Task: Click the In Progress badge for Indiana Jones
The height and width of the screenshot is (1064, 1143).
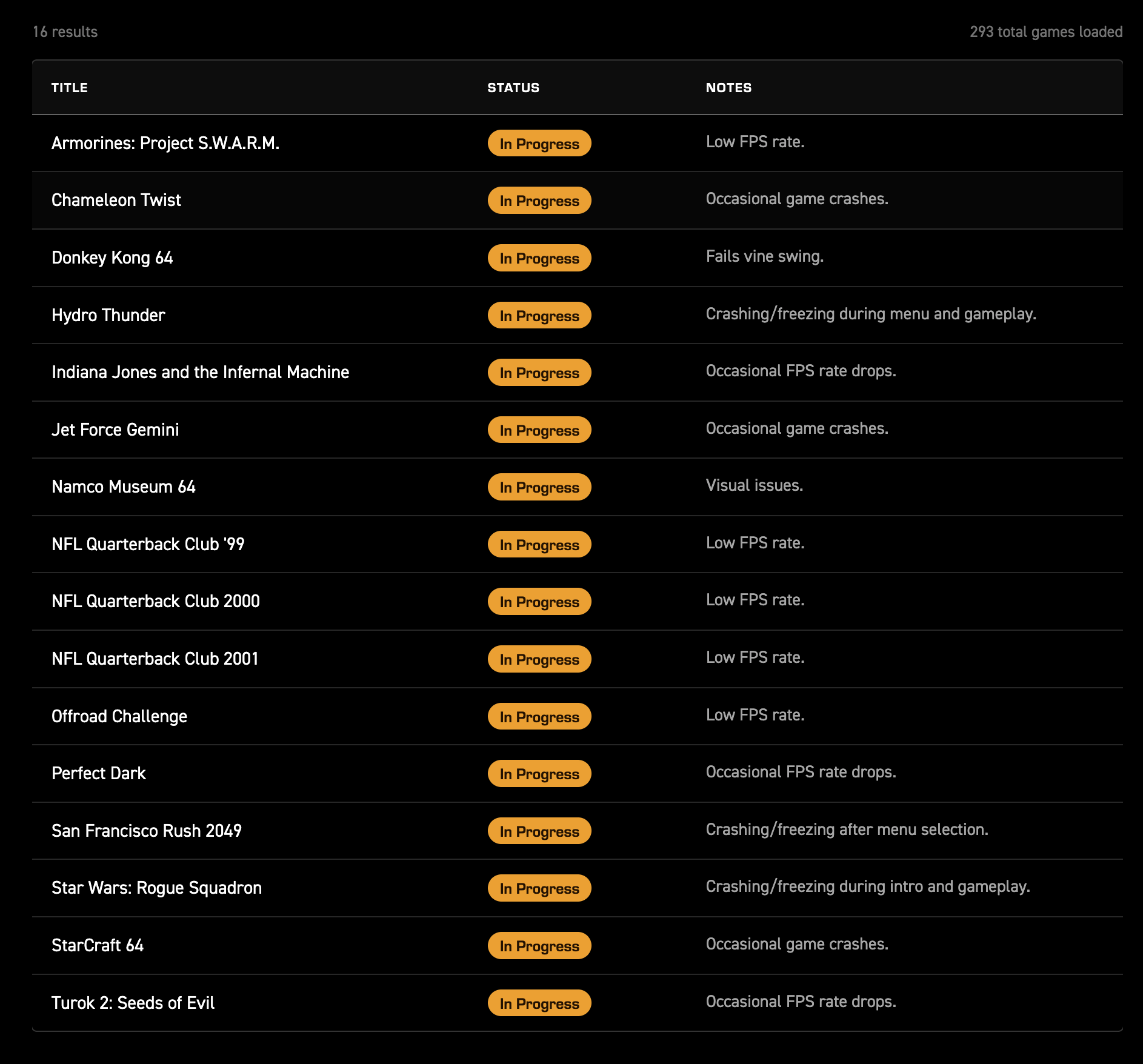Action: (539, 373)
